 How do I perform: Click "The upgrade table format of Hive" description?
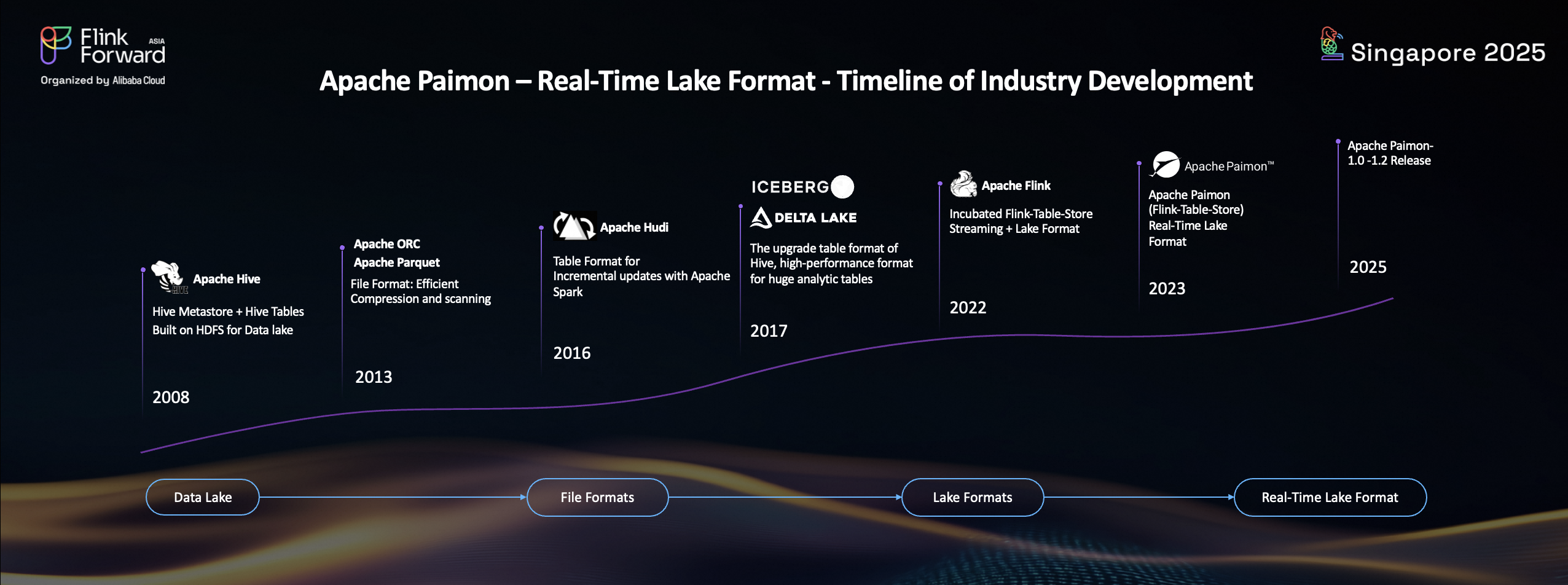[x=831, y=264]
